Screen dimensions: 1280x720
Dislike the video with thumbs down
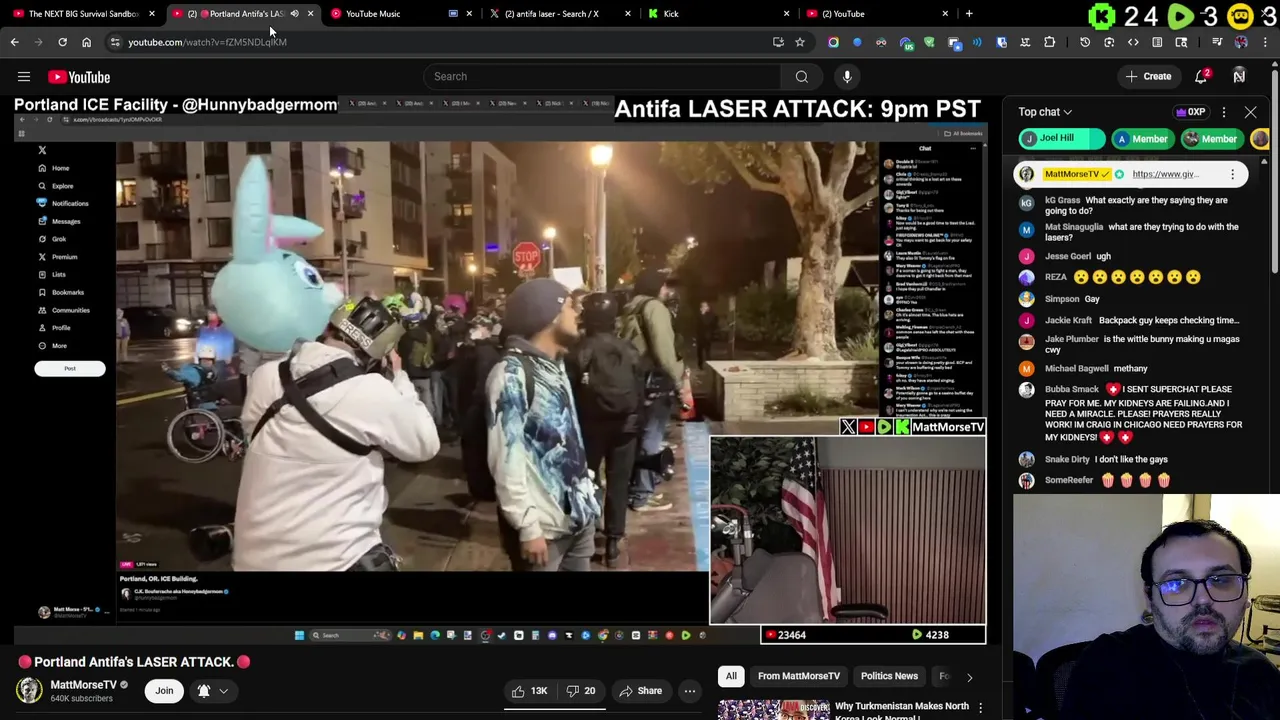click(x=580, y=691)
